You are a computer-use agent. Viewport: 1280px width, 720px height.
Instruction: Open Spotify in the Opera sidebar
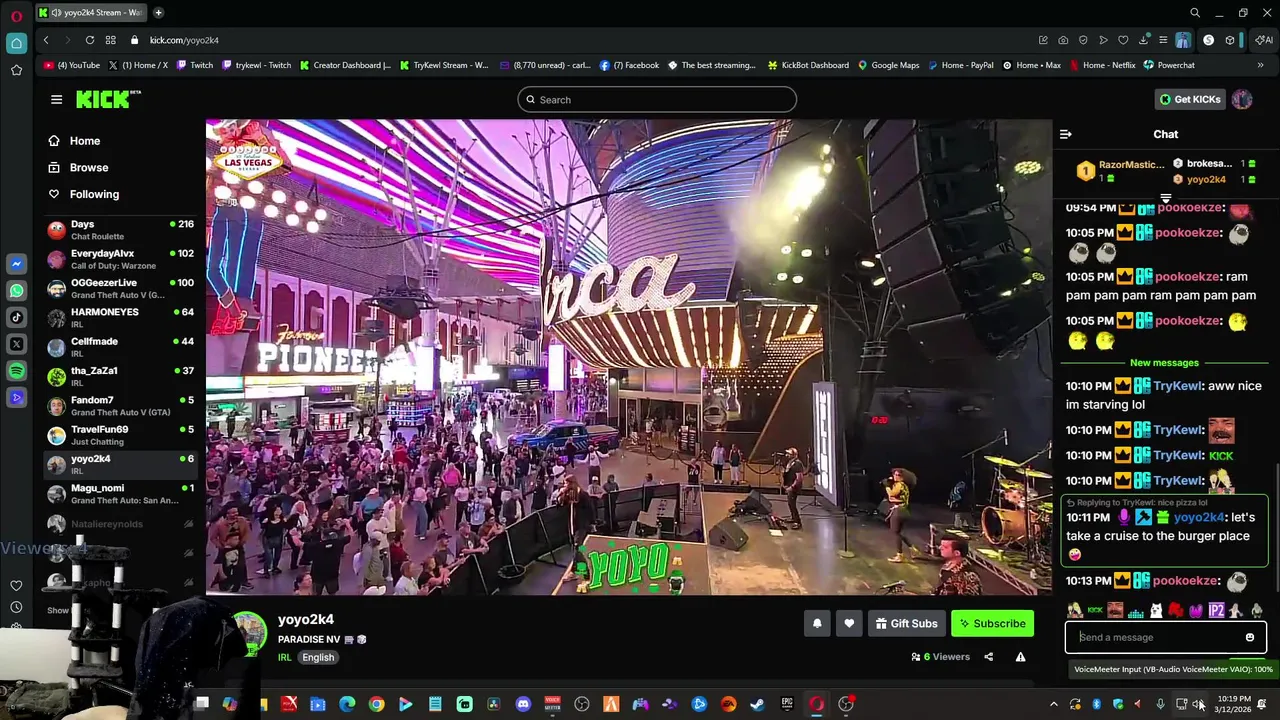coord(16,371)
